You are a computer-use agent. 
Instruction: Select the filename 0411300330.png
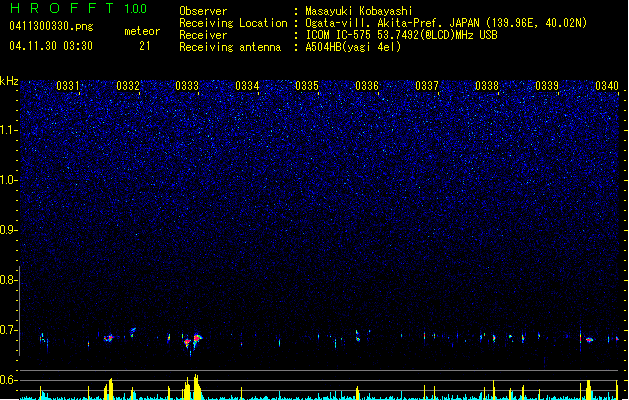(x=51, y=26)
